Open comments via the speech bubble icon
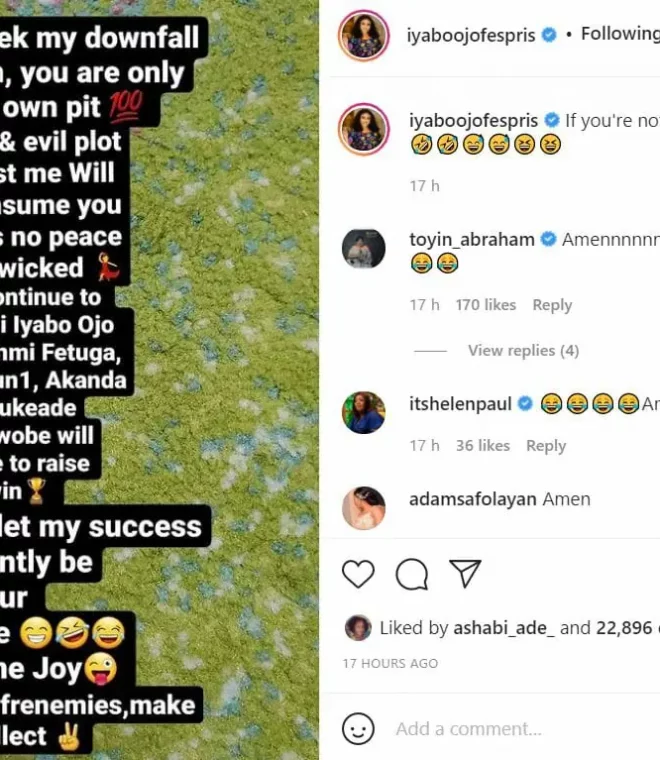Screen dimensions: 660x760 tap(411, 573)
